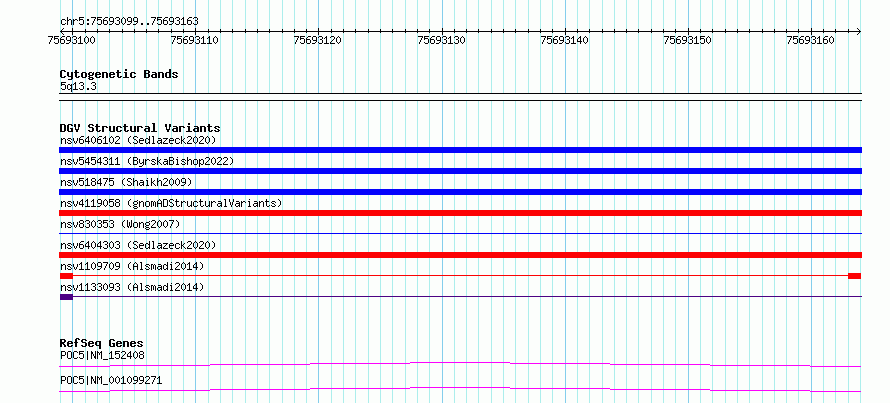Image resolution: width=890 pixels, height=403 pixels.
Task: Click ruler position 75693140
Action: (x=565, y=40)
